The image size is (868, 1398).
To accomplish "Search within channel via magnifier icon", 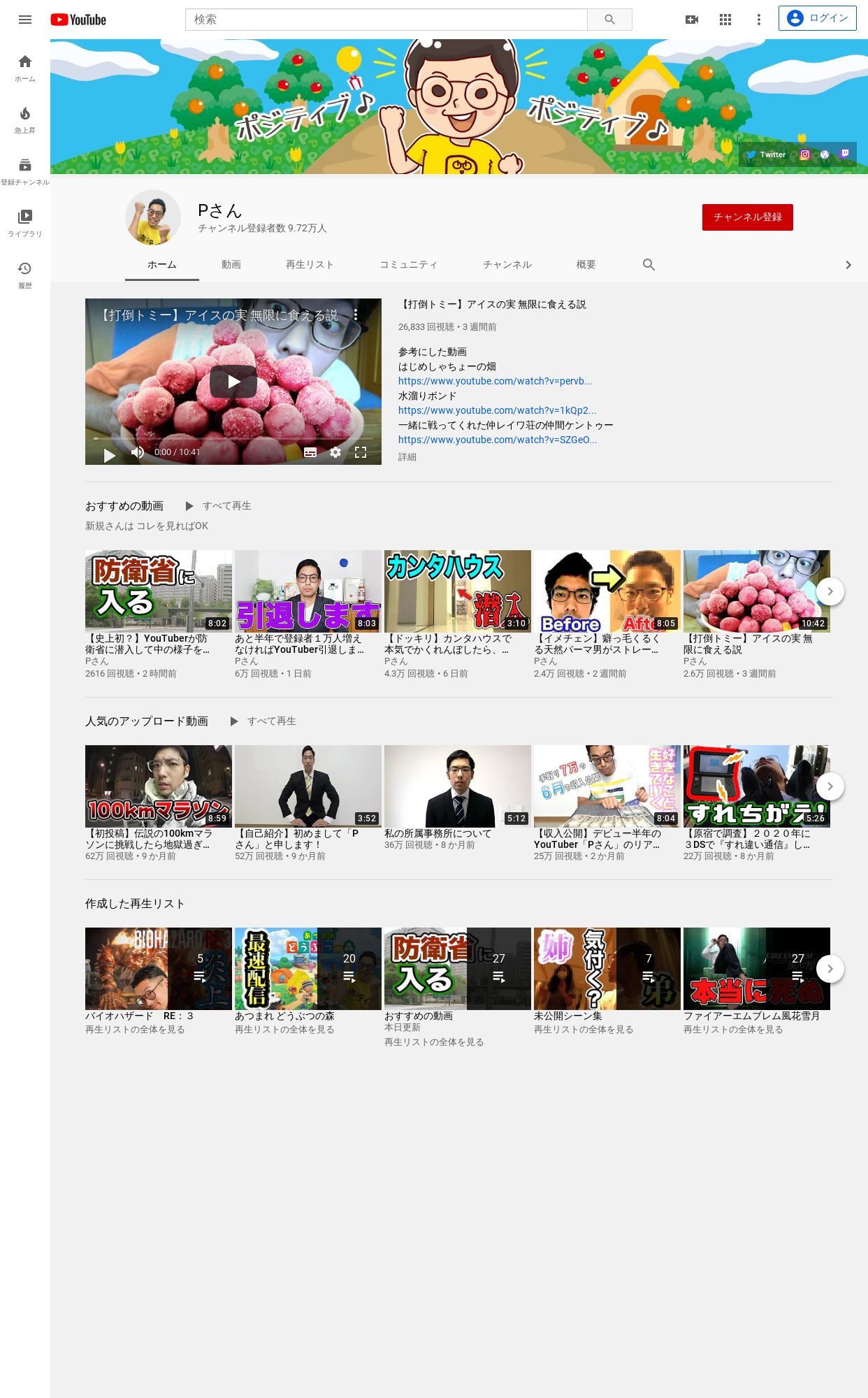I will (x=649, y=265).
